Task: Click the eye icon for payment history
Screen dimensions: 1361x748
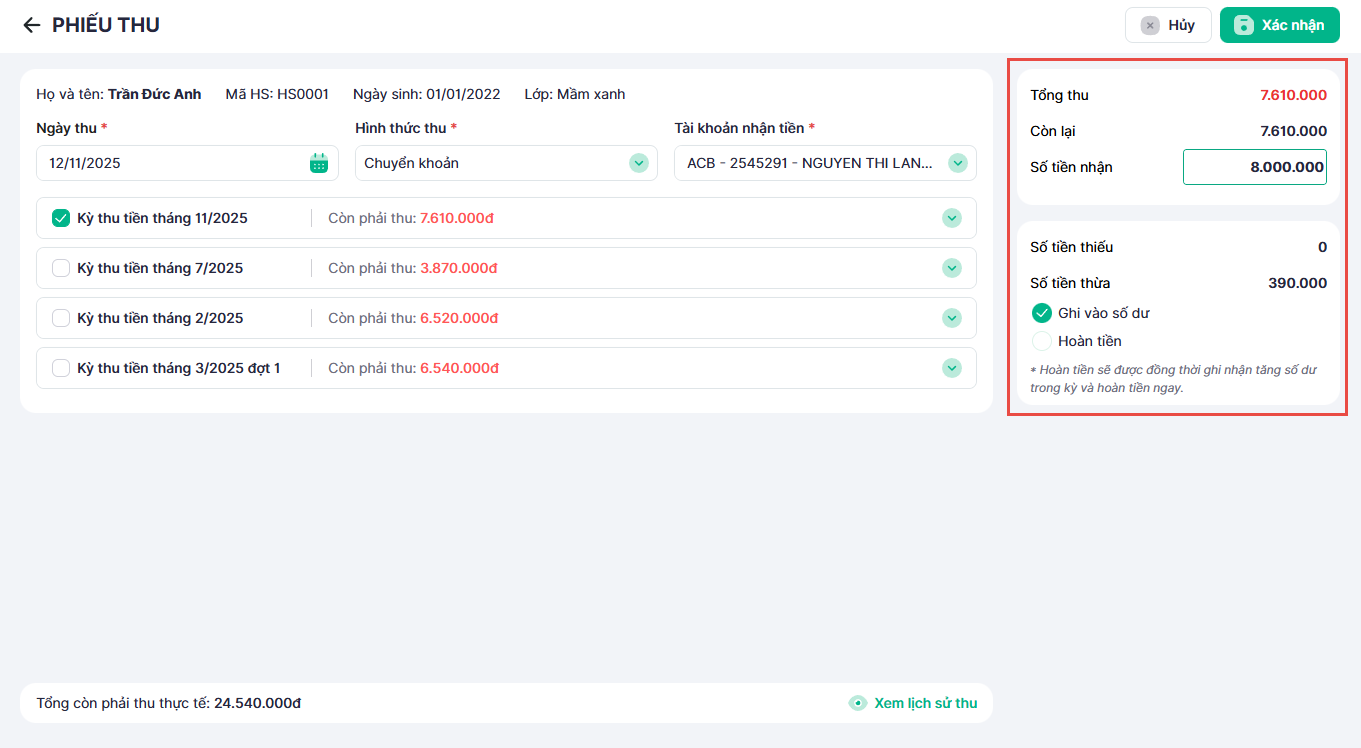Action: 857,703
